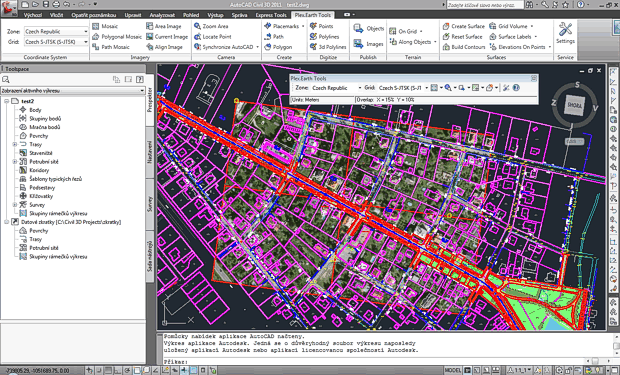The height and width of the screenshot is (375, 620).
Task: Choose the Path Mosaic tool
Action: pyautogui.click(x=111, y=47)
